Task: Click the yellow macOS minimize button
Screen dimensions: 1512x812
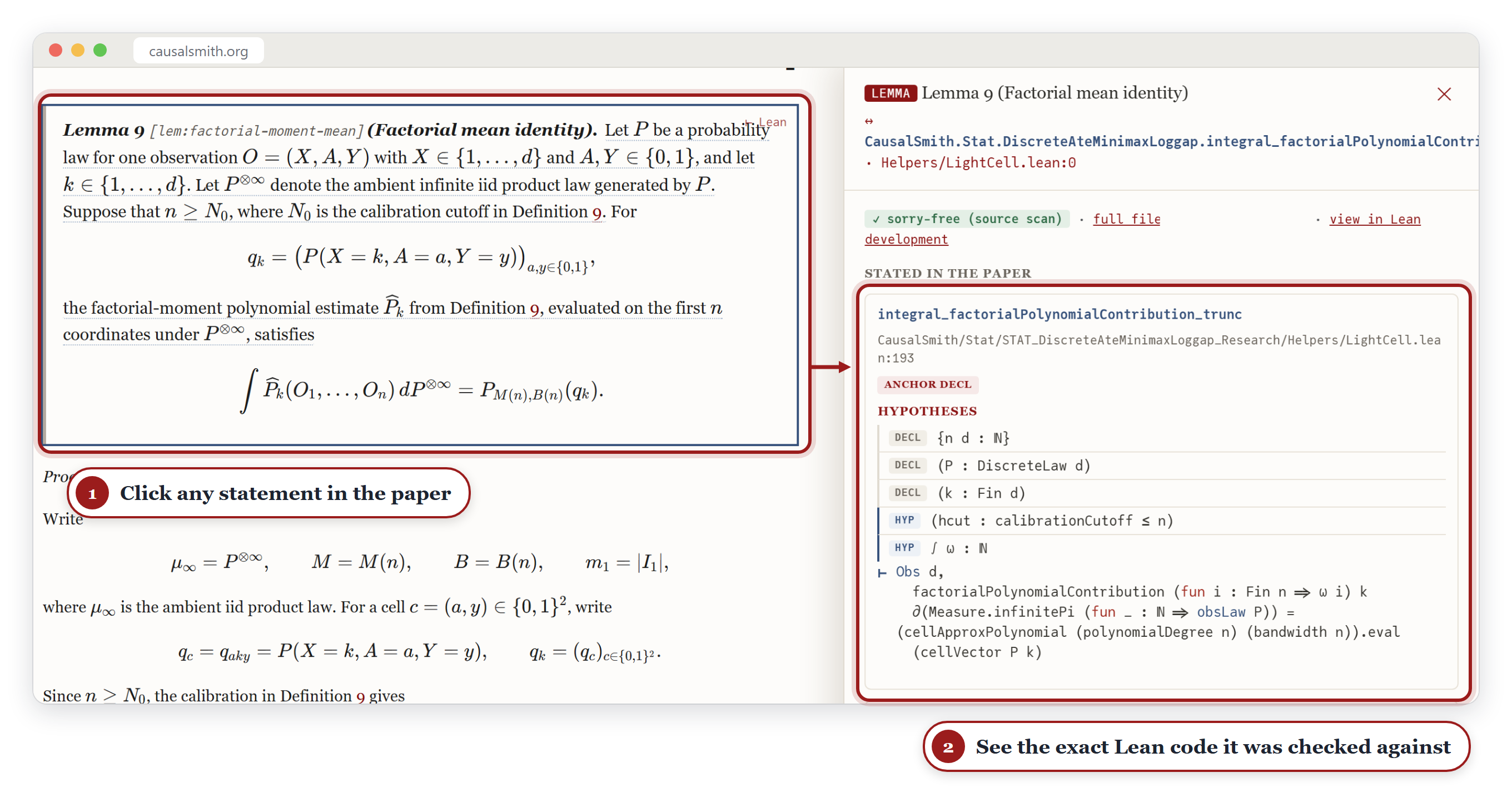Action: (77, 51)
